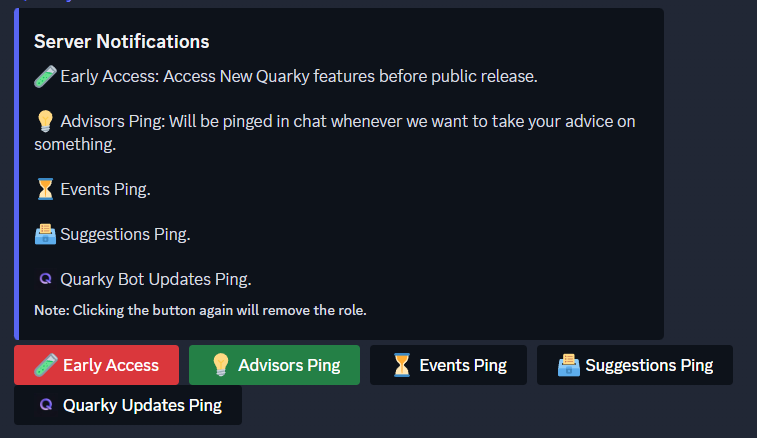Click the Early Access description line in embed
This screenshot has width=757, height=438.
tap(298, 76)
